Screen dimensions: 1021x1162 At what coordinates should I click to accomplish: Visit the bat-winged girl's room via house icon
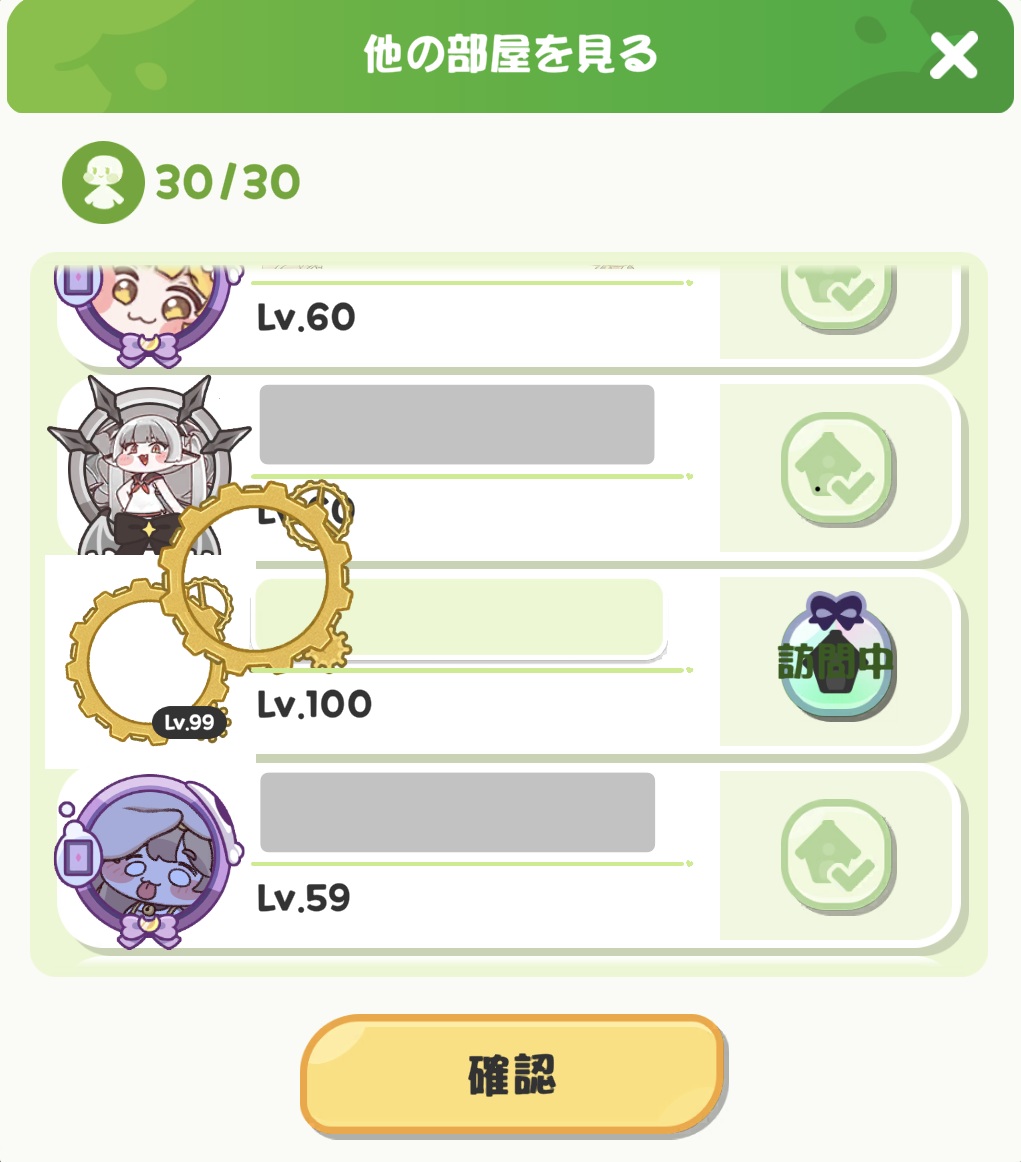click(x=838, y=468)
